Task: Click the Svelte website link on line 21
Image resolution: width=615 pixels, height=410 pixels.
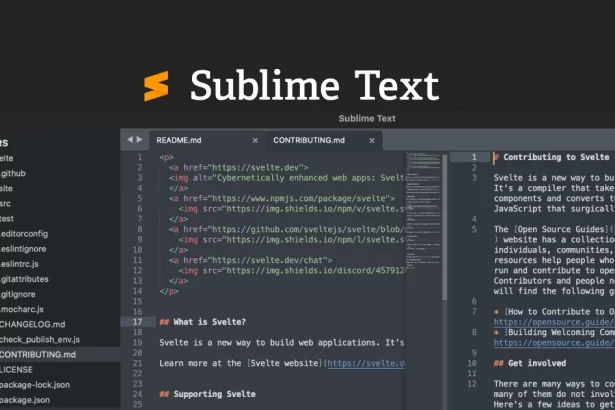Action: click(366, 363)
